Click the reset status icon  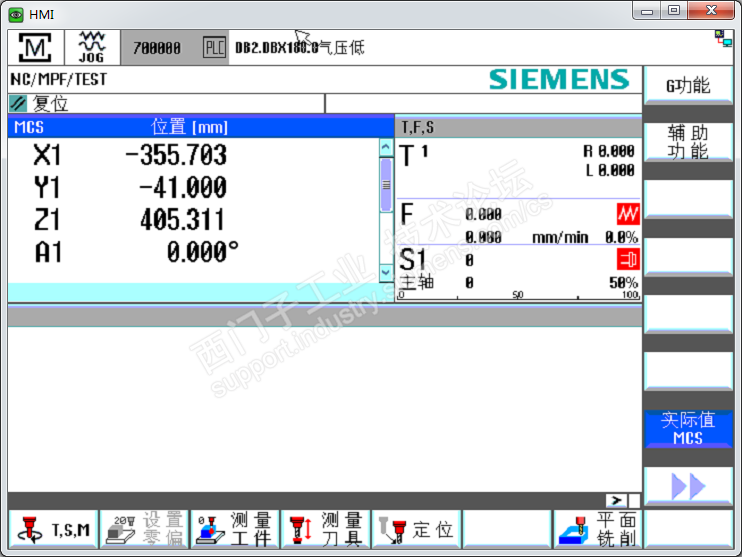18,103
